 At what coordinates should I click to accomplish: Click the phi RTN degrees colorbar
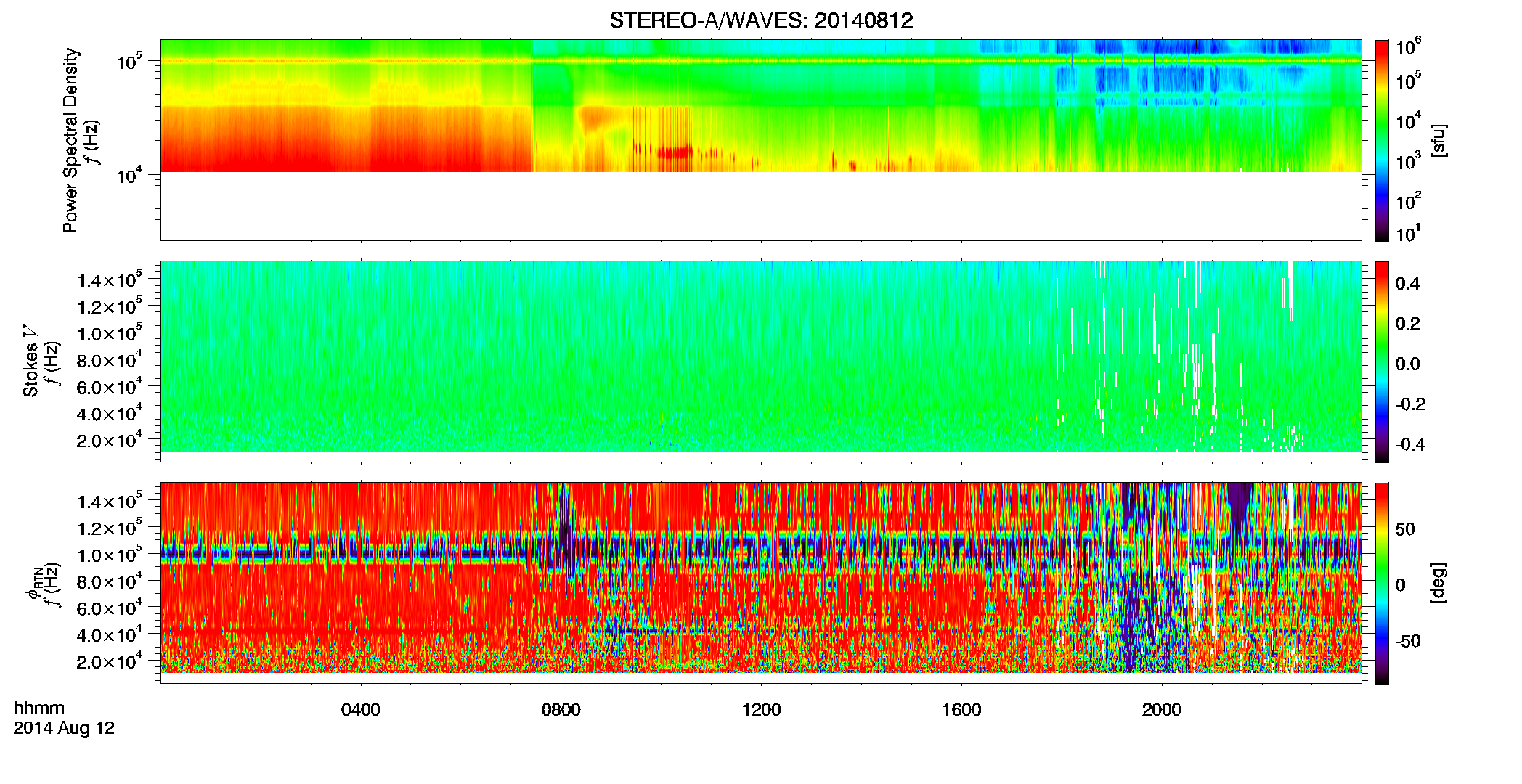[1382, 583]
